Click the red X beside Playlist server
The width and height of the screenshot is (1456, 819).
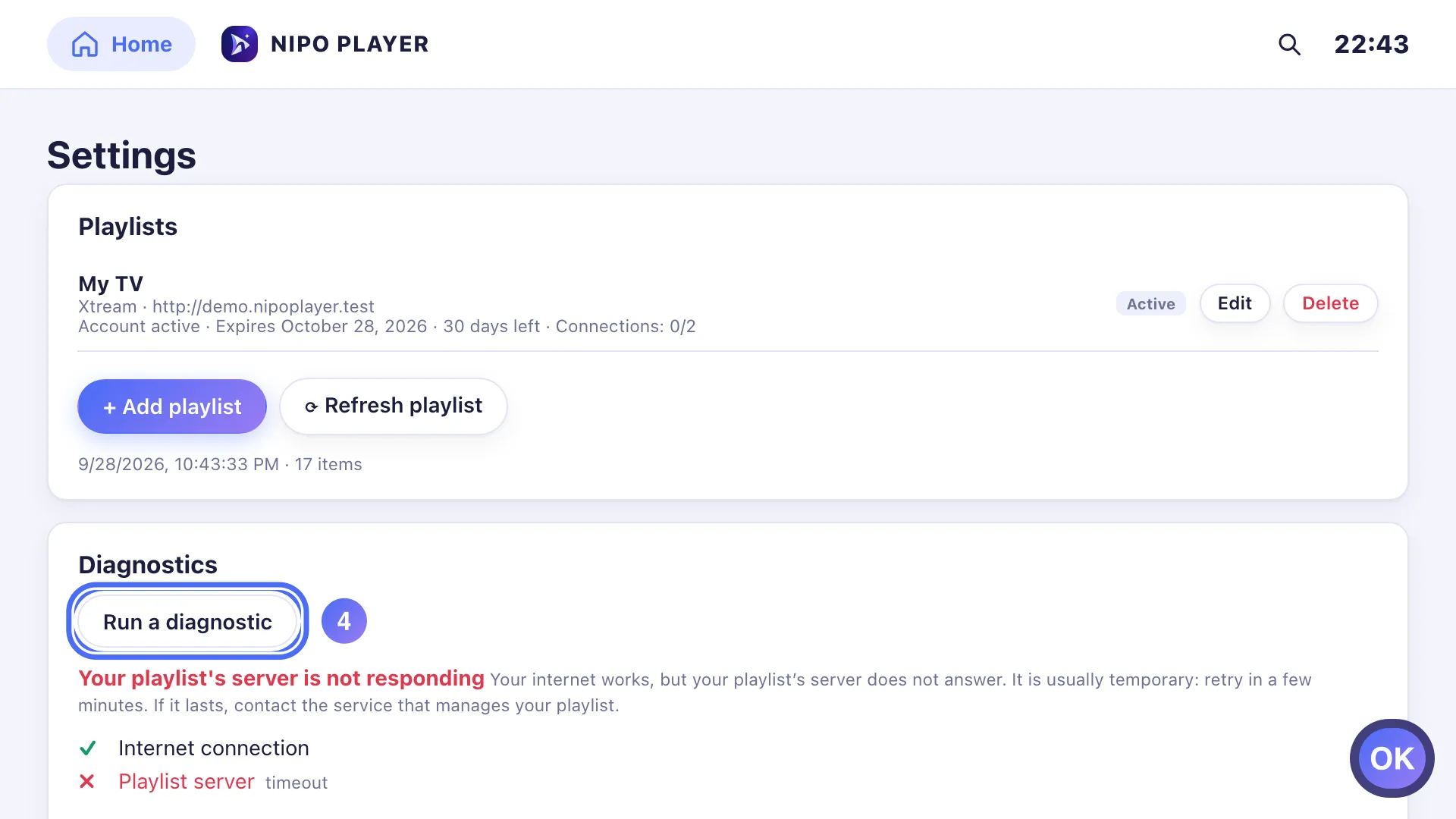[87, 781]
